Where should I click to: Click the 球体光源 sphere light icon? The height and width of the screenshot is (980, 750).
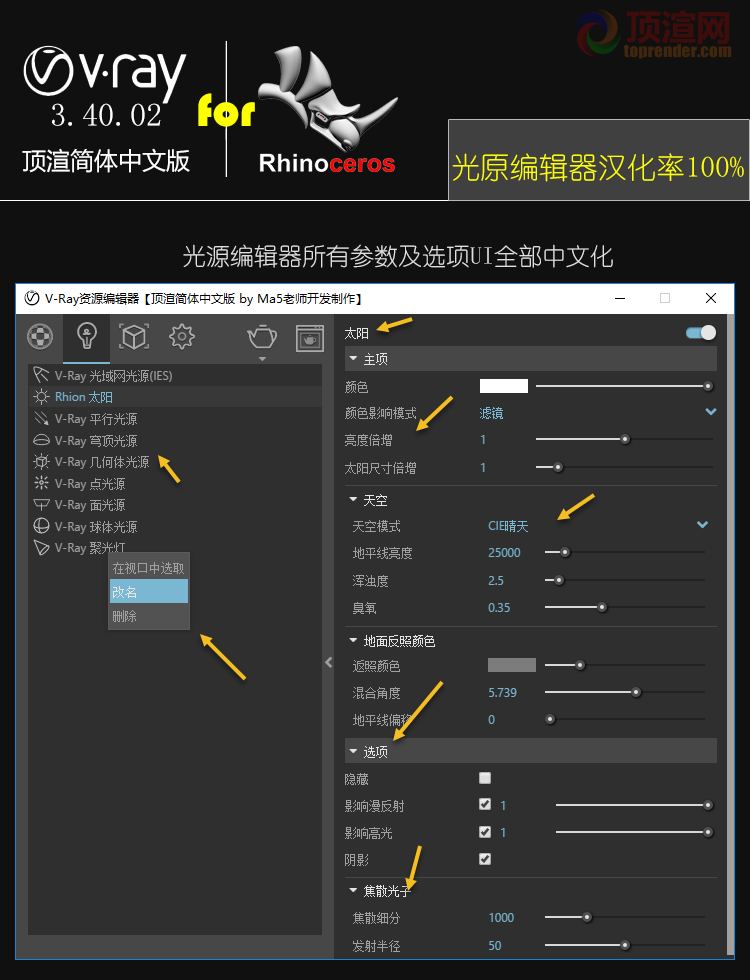(x=41, y=526)
